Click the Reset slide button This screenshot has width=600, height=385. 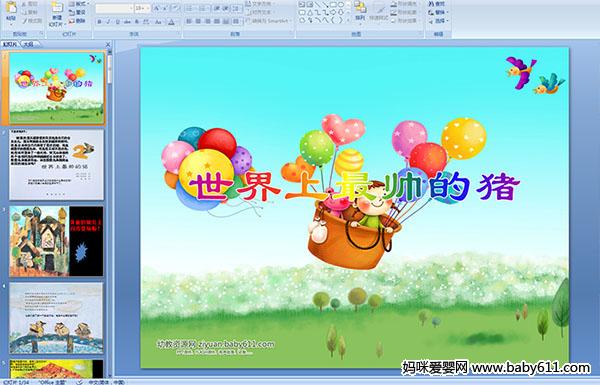(77, 12)
